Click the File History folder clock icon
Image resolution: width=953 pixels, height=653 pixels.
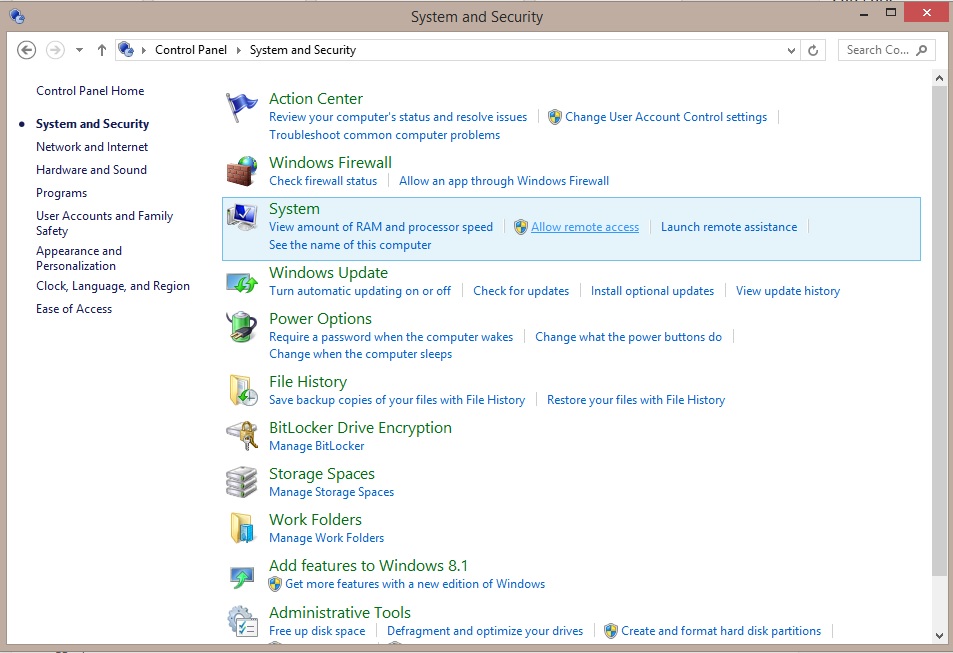[243, 390]
